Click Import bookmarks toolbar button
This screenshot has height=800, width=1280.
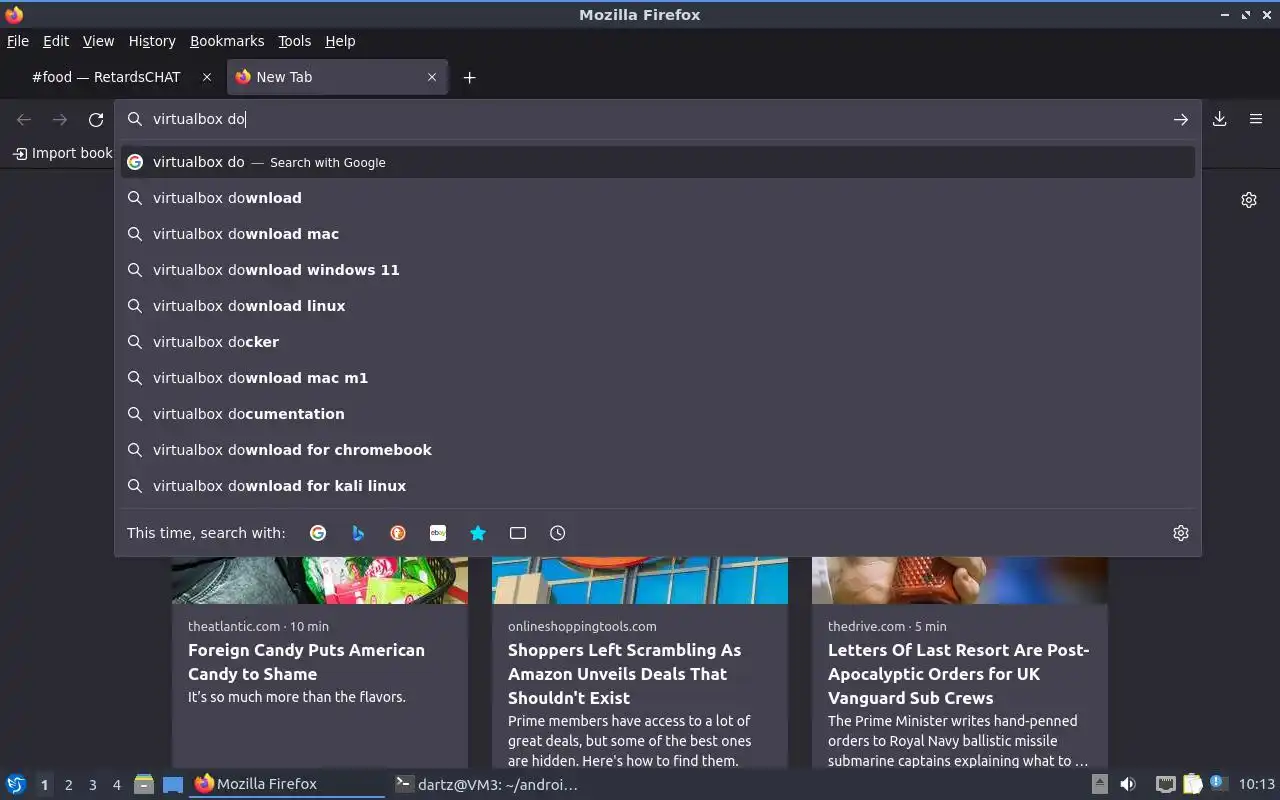pyautogui.click(x=62, y=153)
